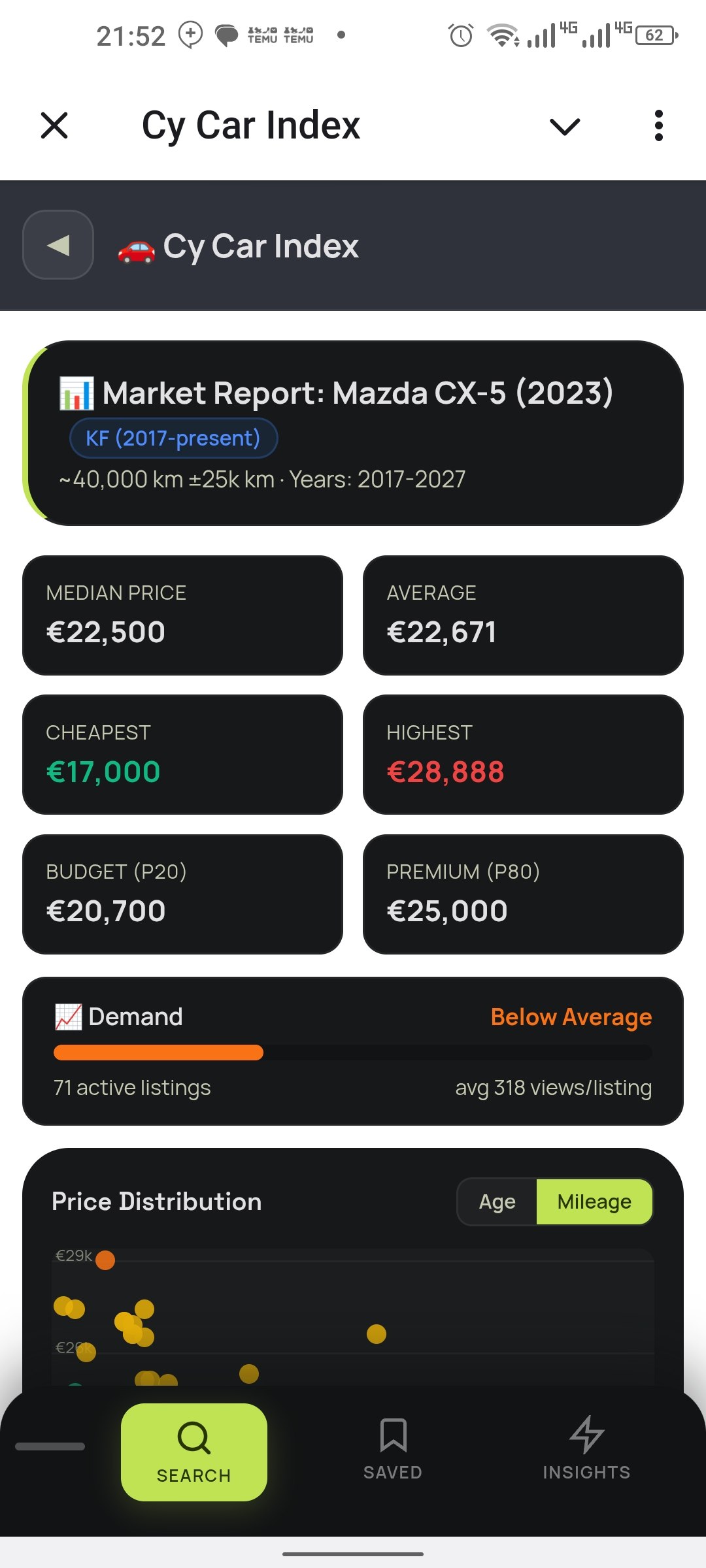
Task: Tap the Demand trend chart icon
Action: coord(69,1017)
